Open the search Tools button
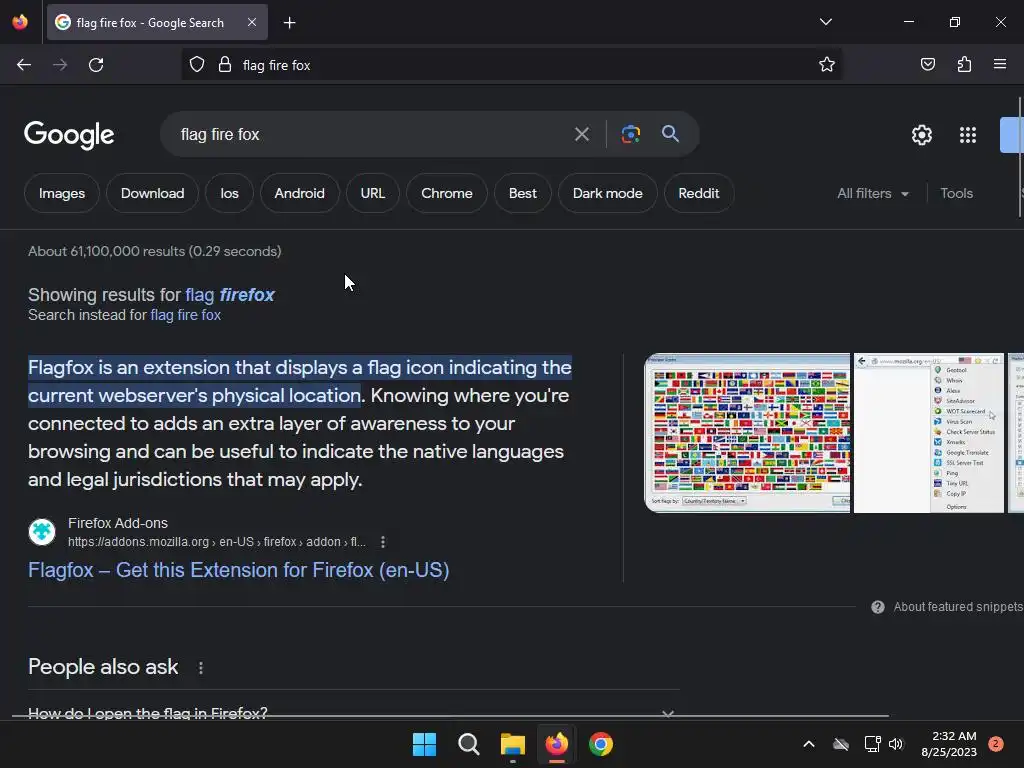Screen dimensions: 1024x768 (956, 193)
